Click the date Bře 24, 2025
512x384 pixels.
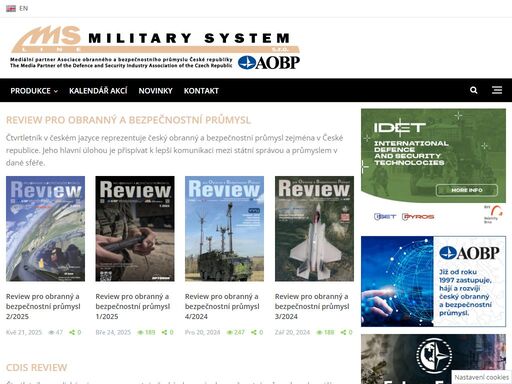tap(113, 332)
